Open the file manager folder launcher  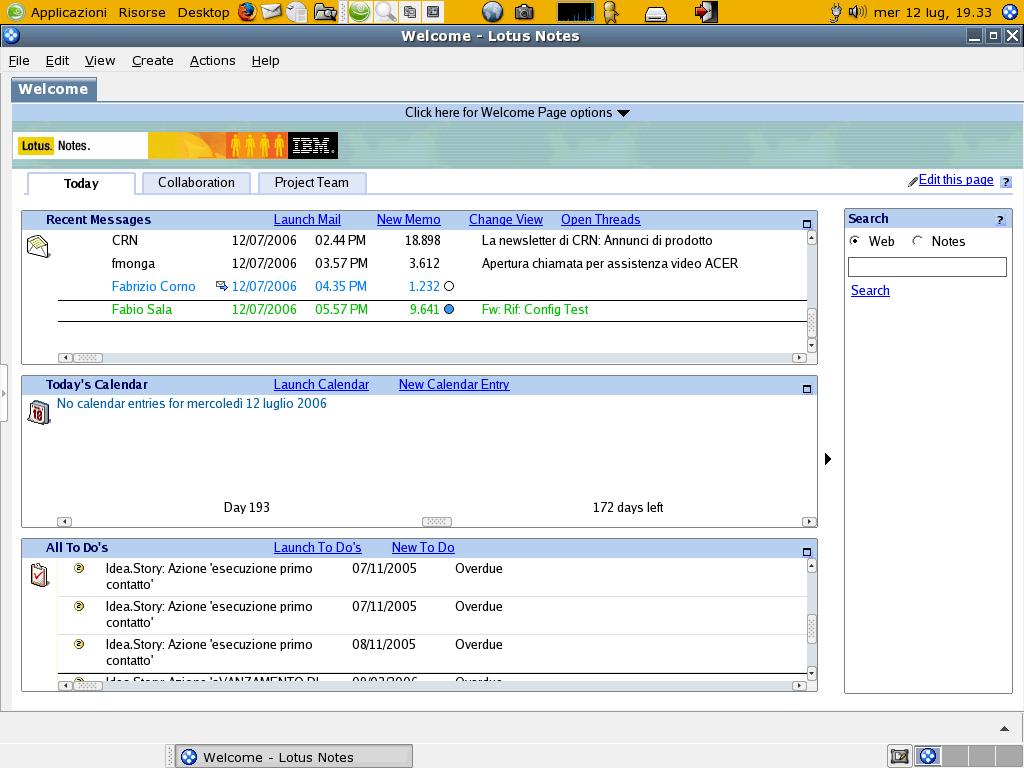pos(325,12)
